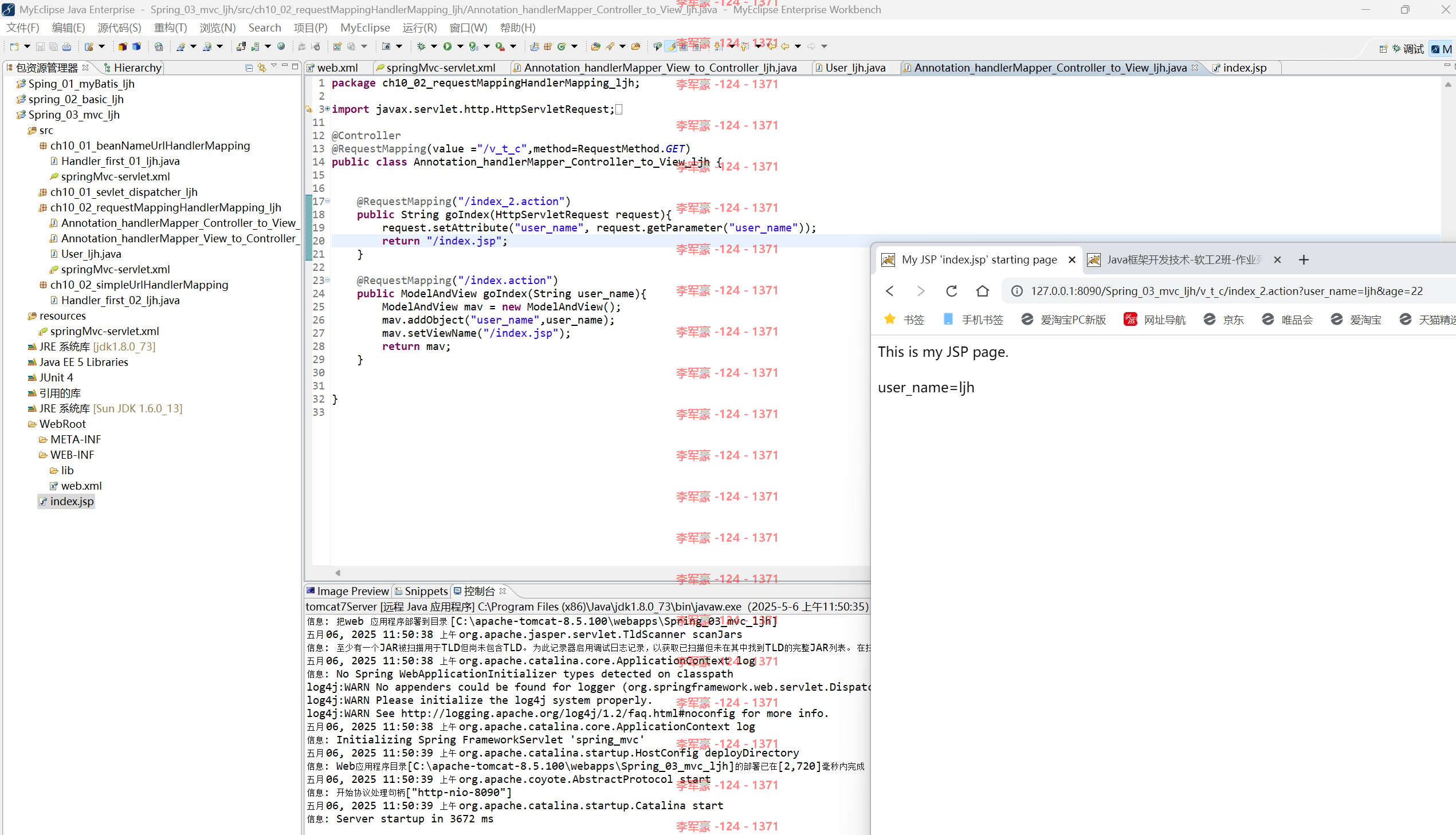Collapse the fold marker at line 23
Screen dimensions: 1456x835
328,280
